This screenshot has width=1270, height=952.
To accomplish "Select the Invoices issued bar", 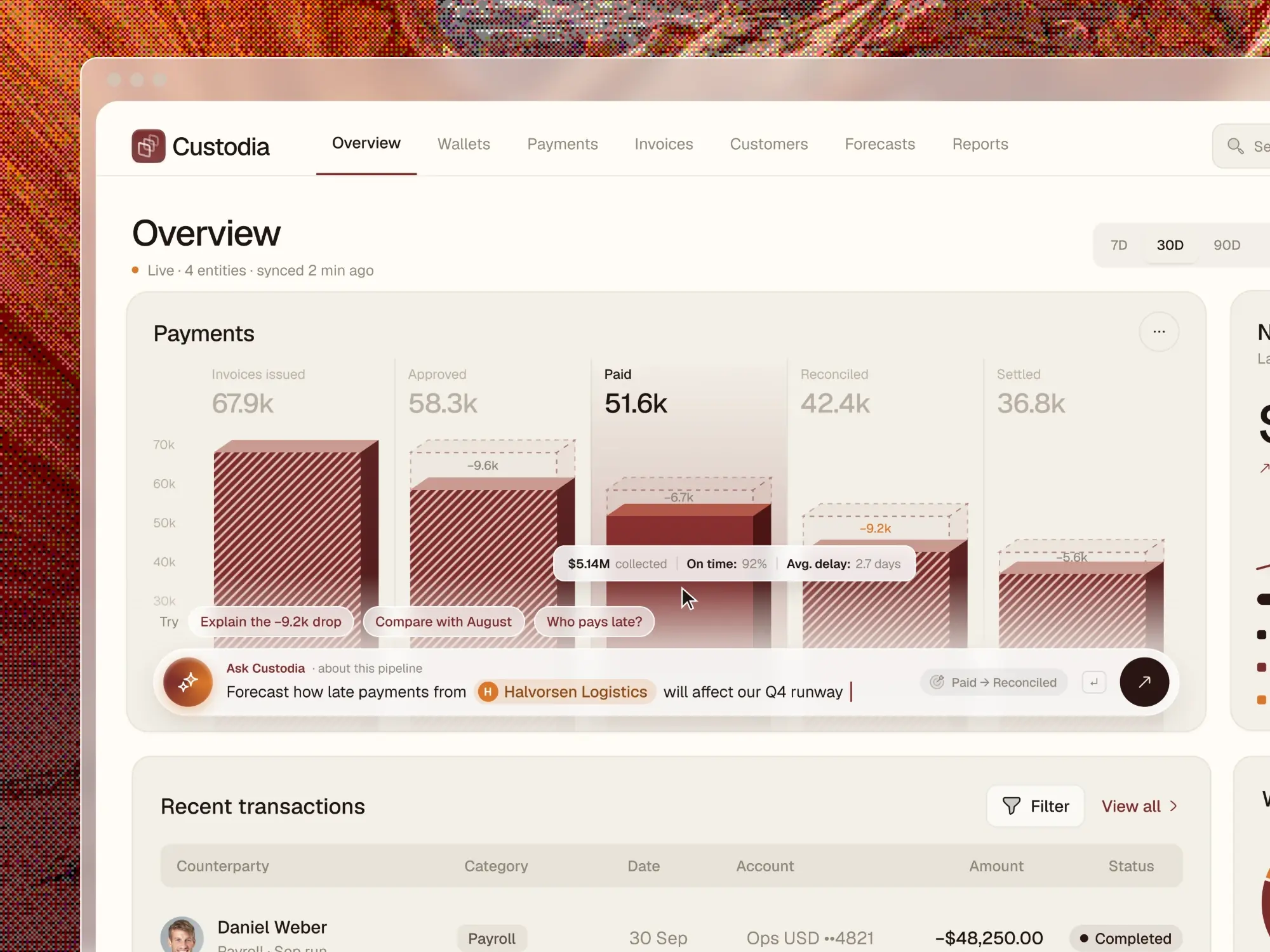I will (296, 543).
